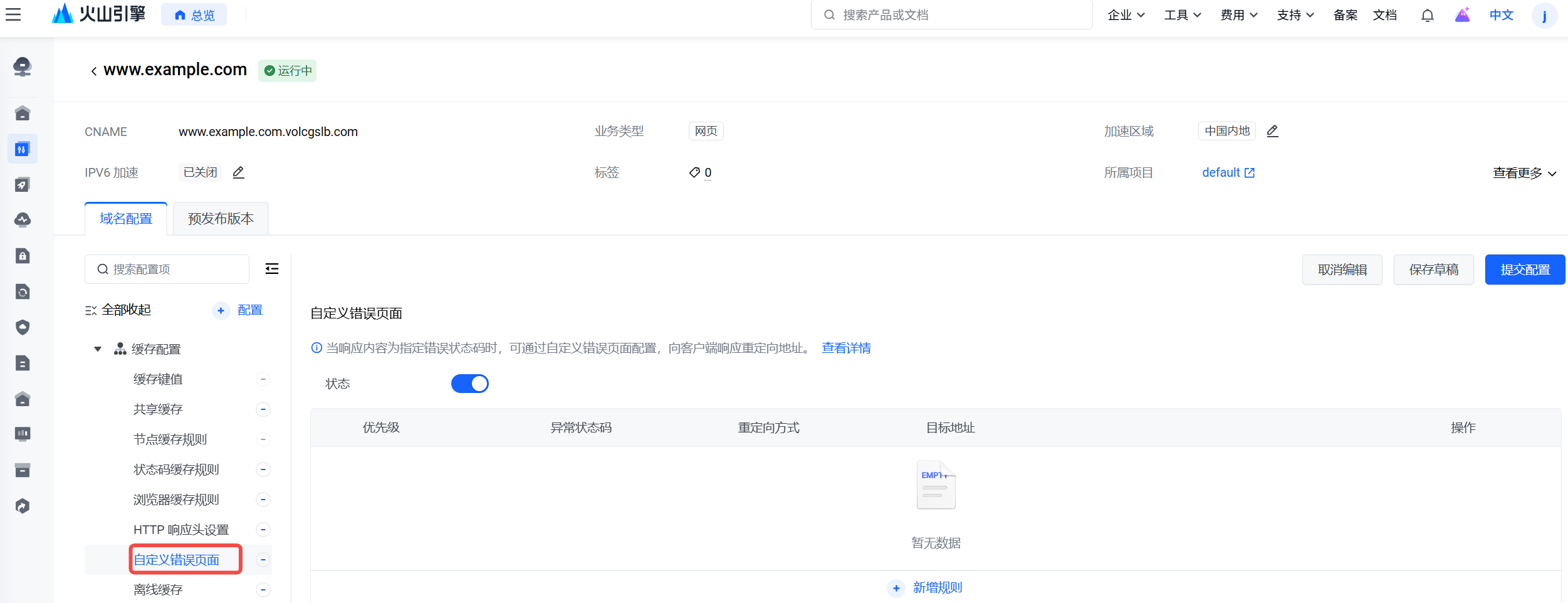
Task: Click the 提交配置 button
Action: click(x=1524, y=270)
